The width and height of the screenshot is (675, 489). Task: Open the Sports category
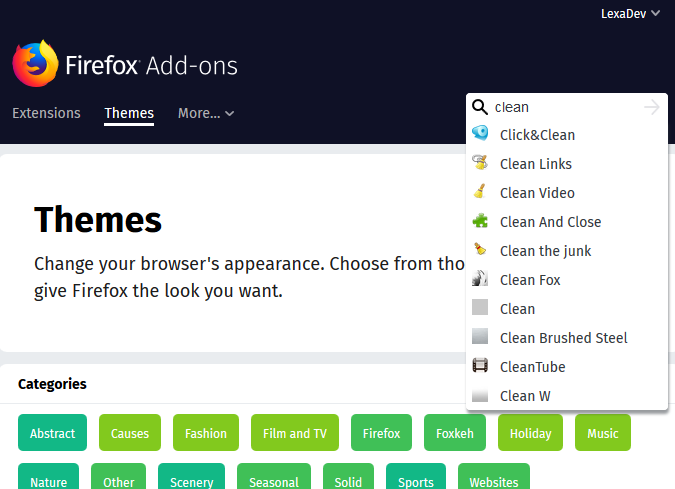[416, 477]
